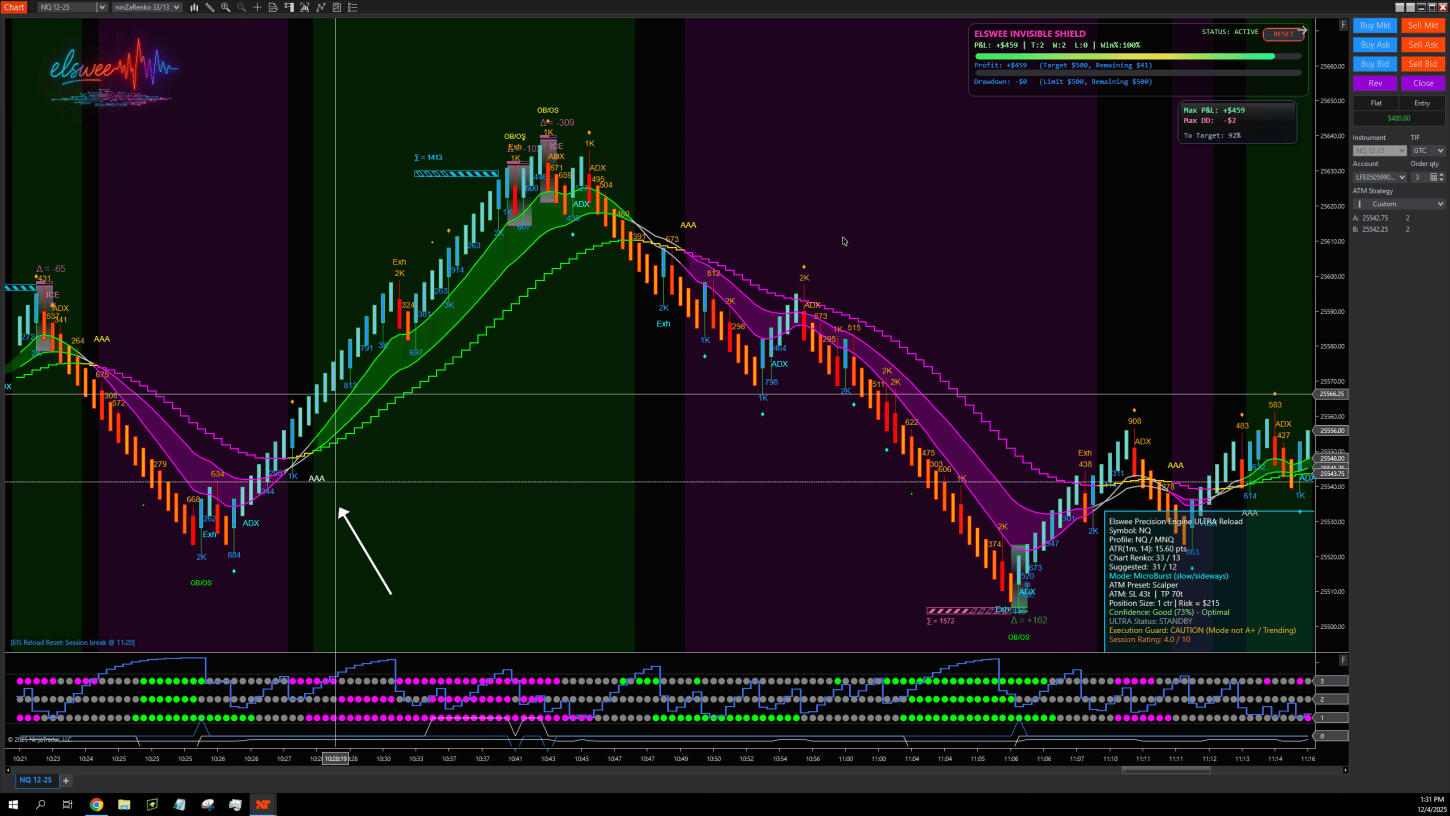Open the chart Properties list icon
This screenshot has height=816, width=1450.
pos(353,7)
